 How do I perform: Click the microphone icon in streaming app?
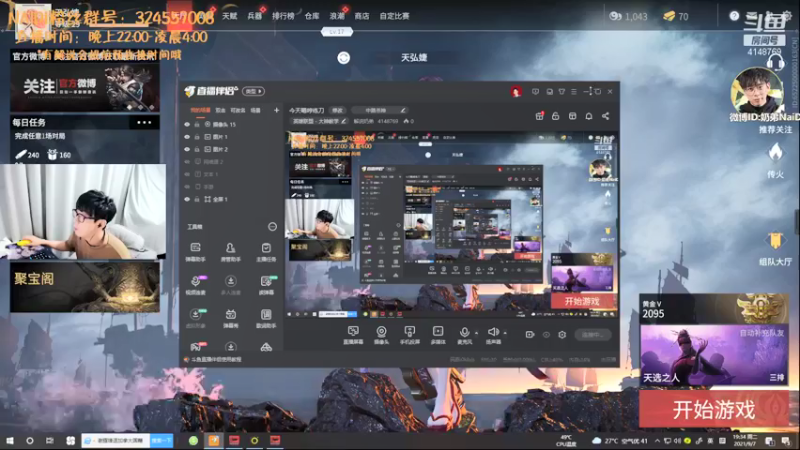[464, 333]
